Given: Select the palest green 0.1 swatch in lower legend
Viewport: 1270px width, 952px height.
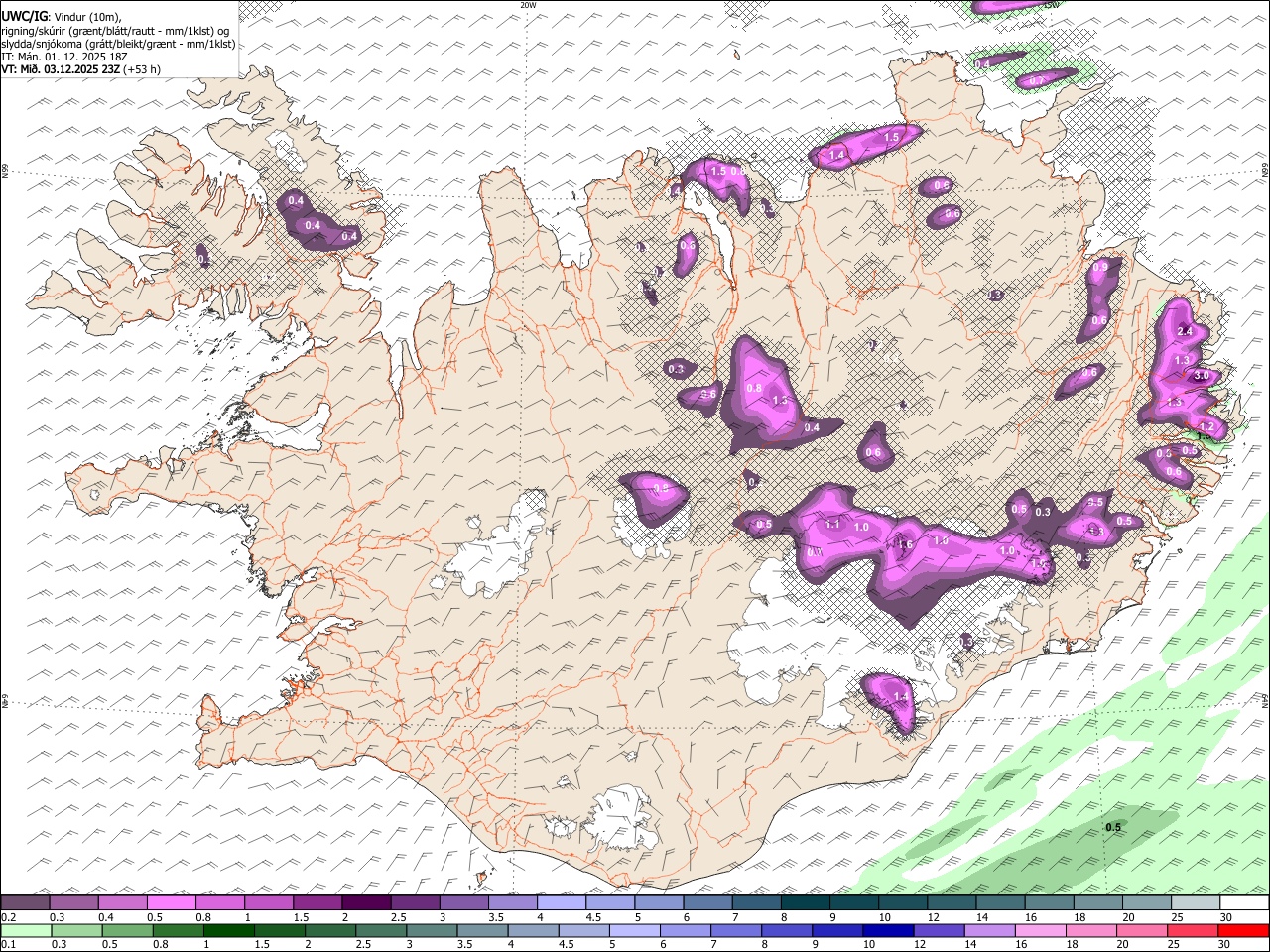Looking at the screenshot, I should [26, 930].
